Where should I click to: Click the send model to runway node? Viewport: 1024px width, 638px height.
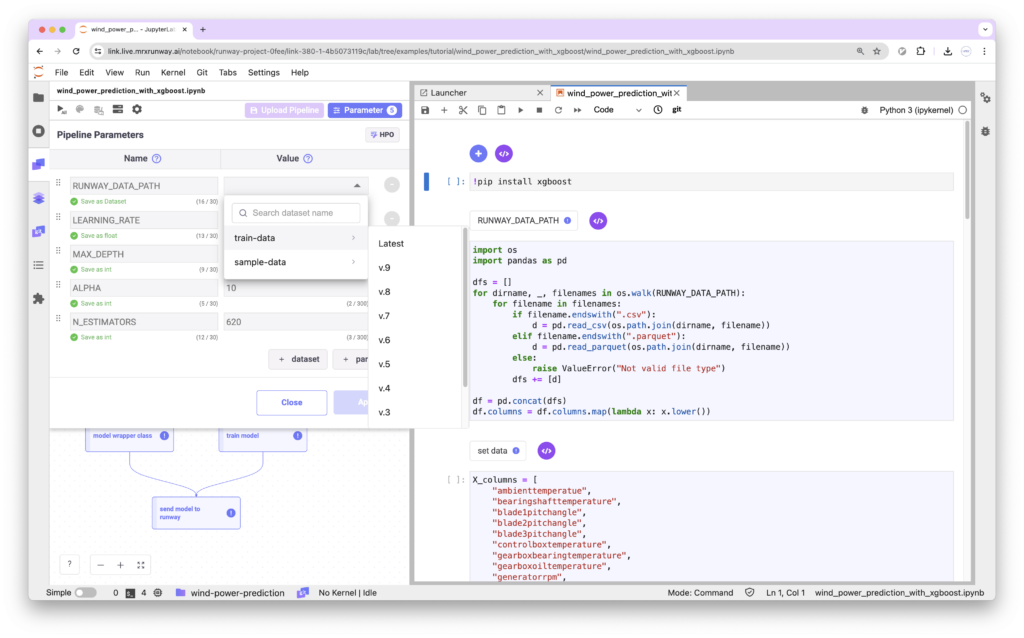tap(196, 513)
